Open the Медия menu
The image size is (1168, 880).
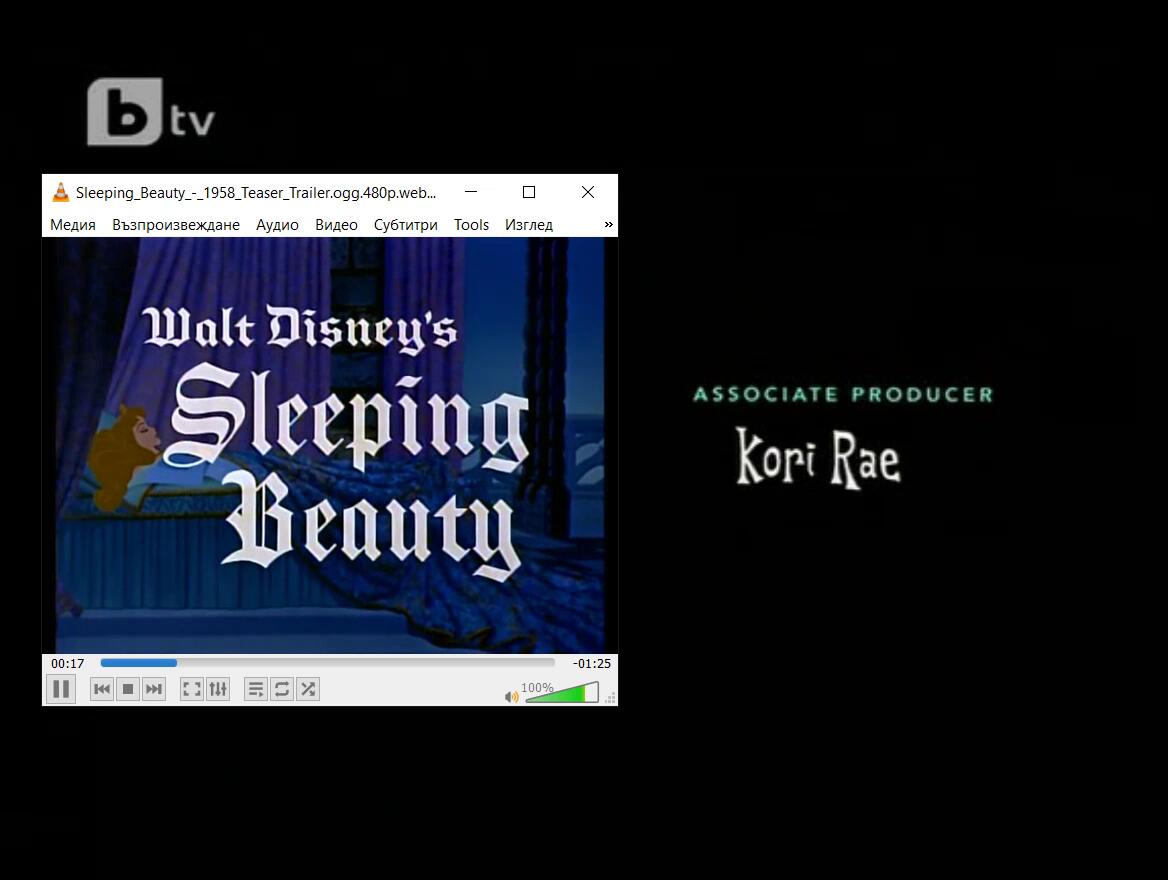coord(73,225)
